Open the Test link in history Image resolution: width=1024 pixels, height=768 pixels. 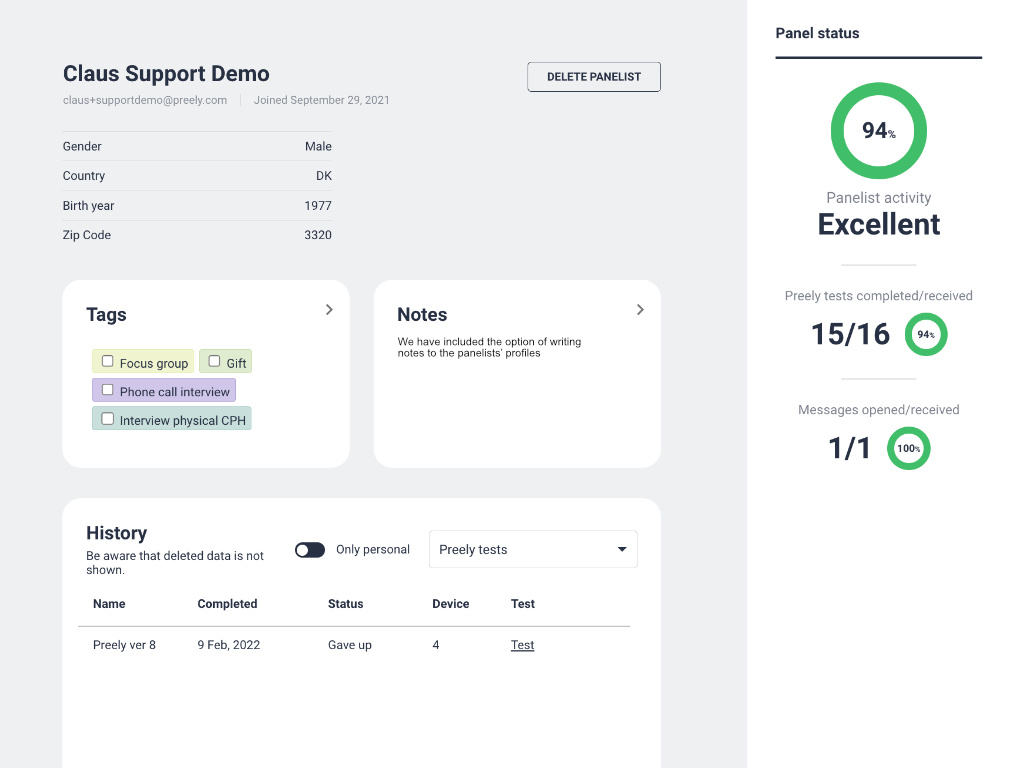coord(522,645)
